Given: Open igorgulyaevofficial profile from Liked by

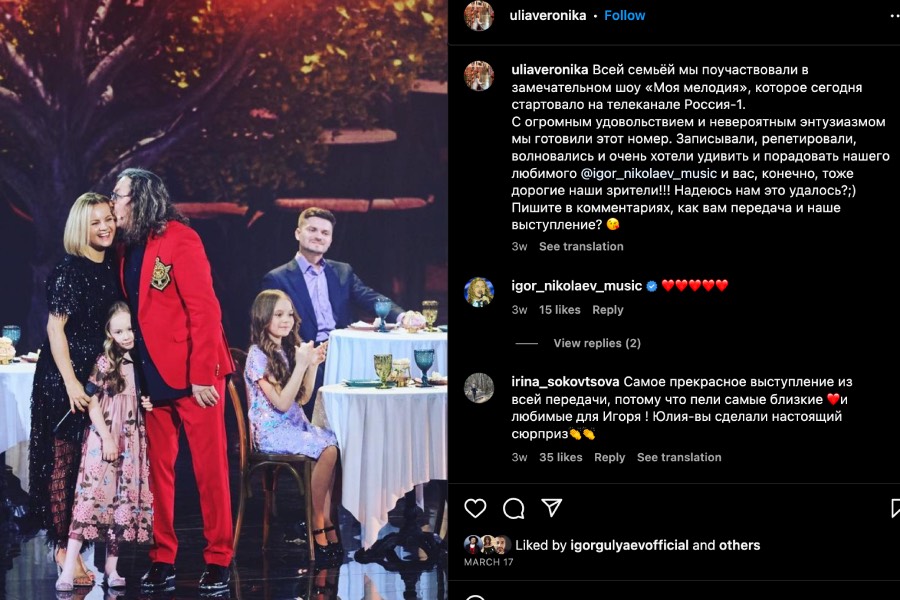Looking at the screenshot, I should click(x=629, y=545).
